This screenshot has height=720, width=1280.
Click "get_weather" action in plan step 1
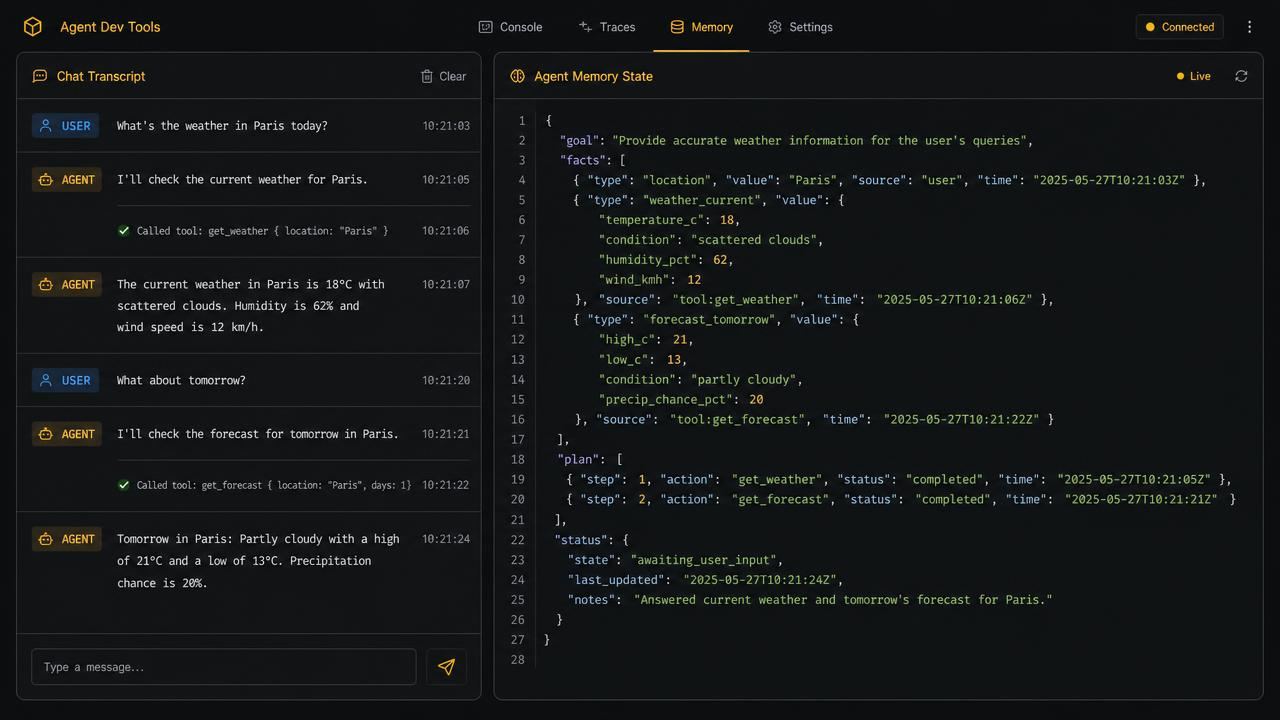click(x=776, y=480)
